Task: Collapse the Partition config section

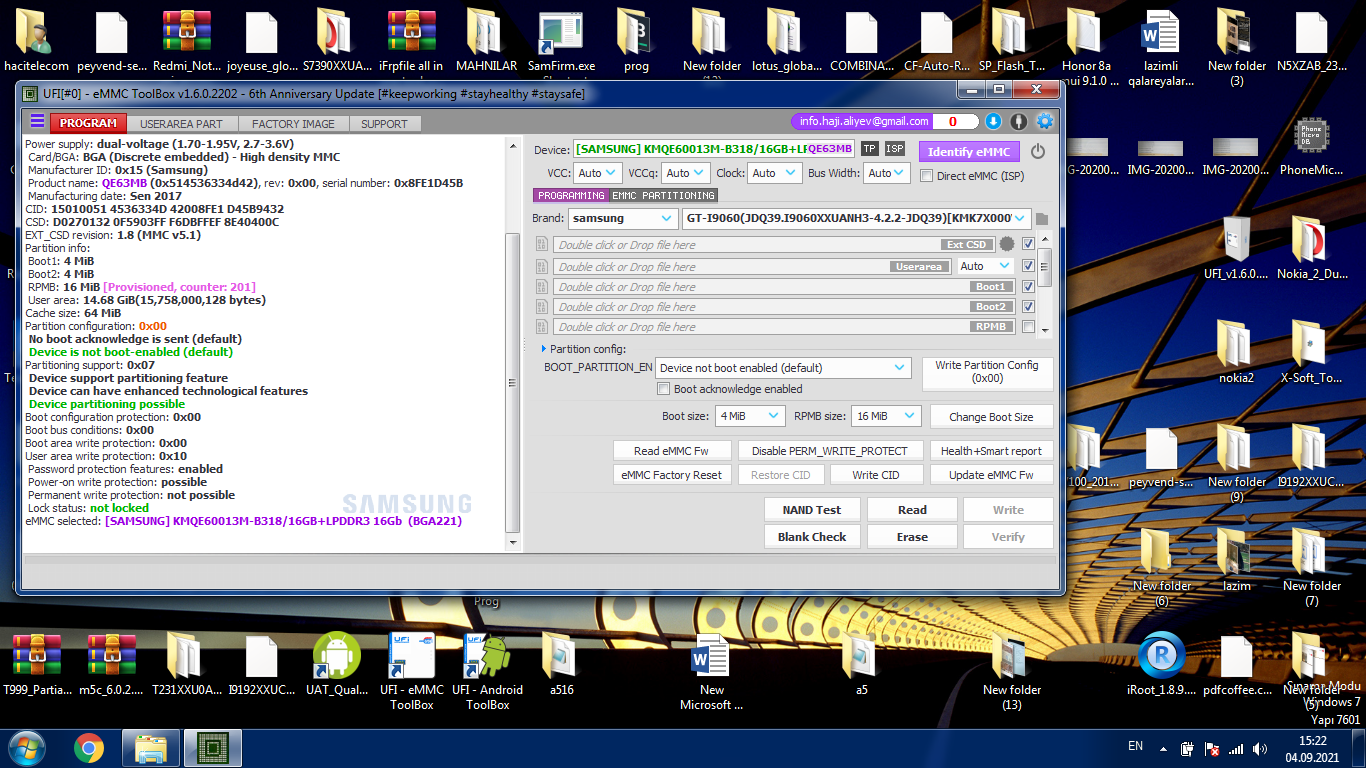Action: coord(544,349)
